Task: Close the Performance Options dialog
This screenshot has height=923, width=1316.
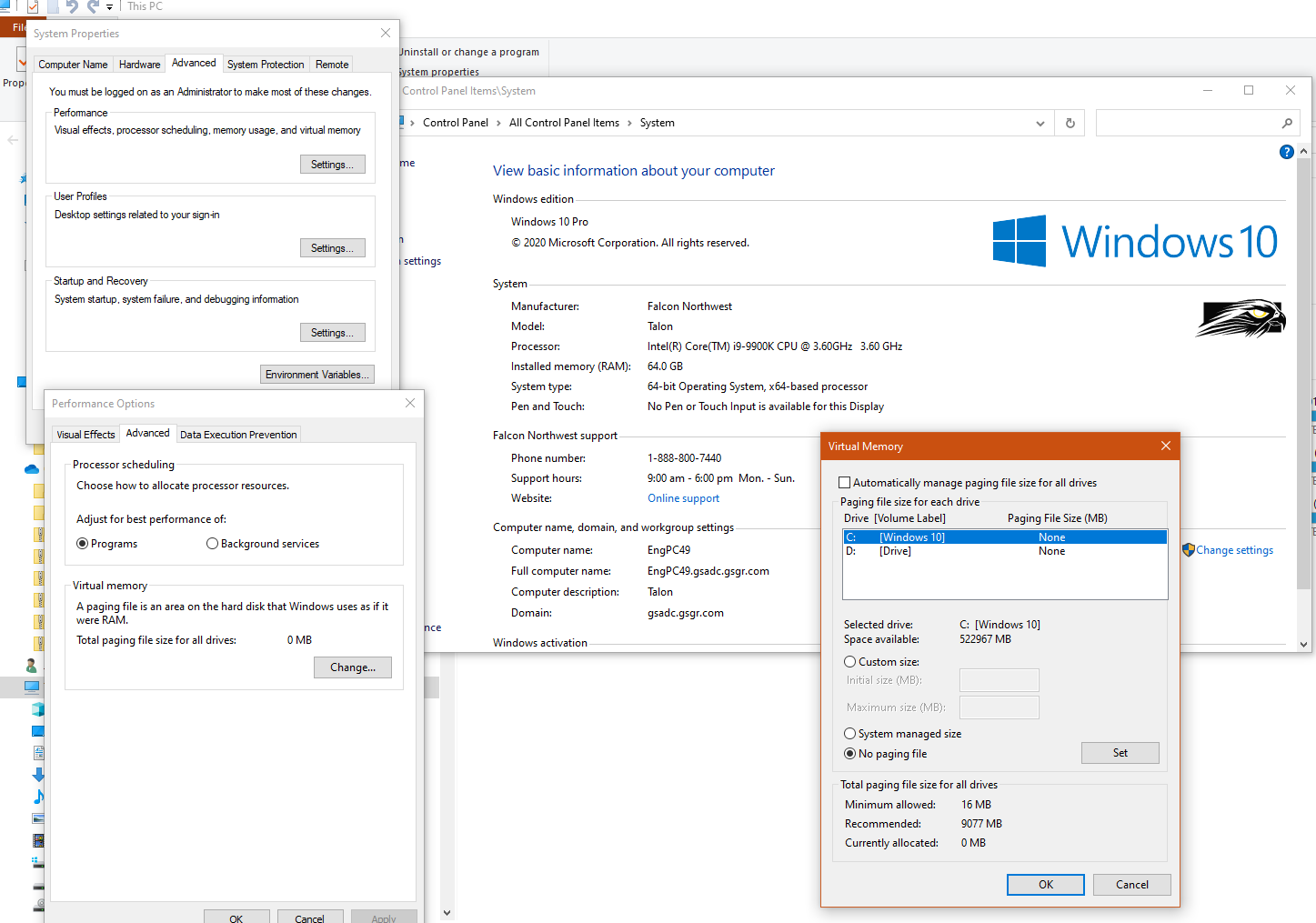Action: click(410, 403)
